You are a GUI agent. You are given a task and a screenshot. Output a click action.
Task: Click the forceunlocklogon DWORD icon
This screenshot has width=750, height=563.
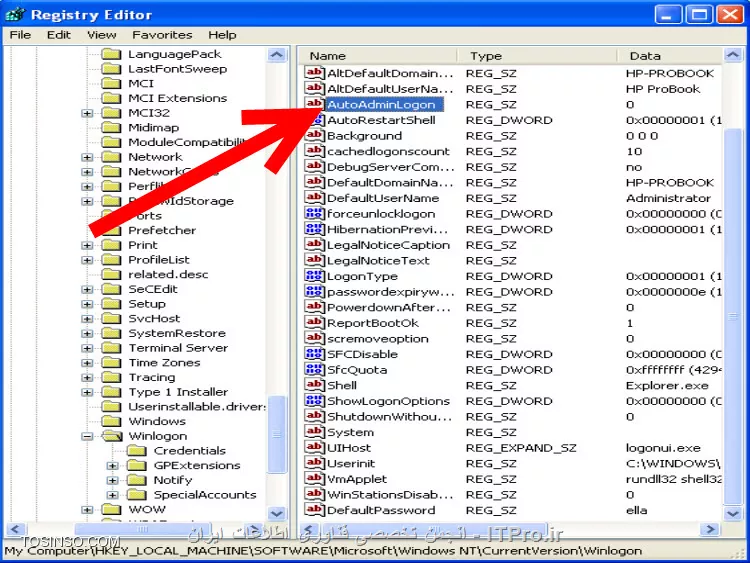click(314, 213)
